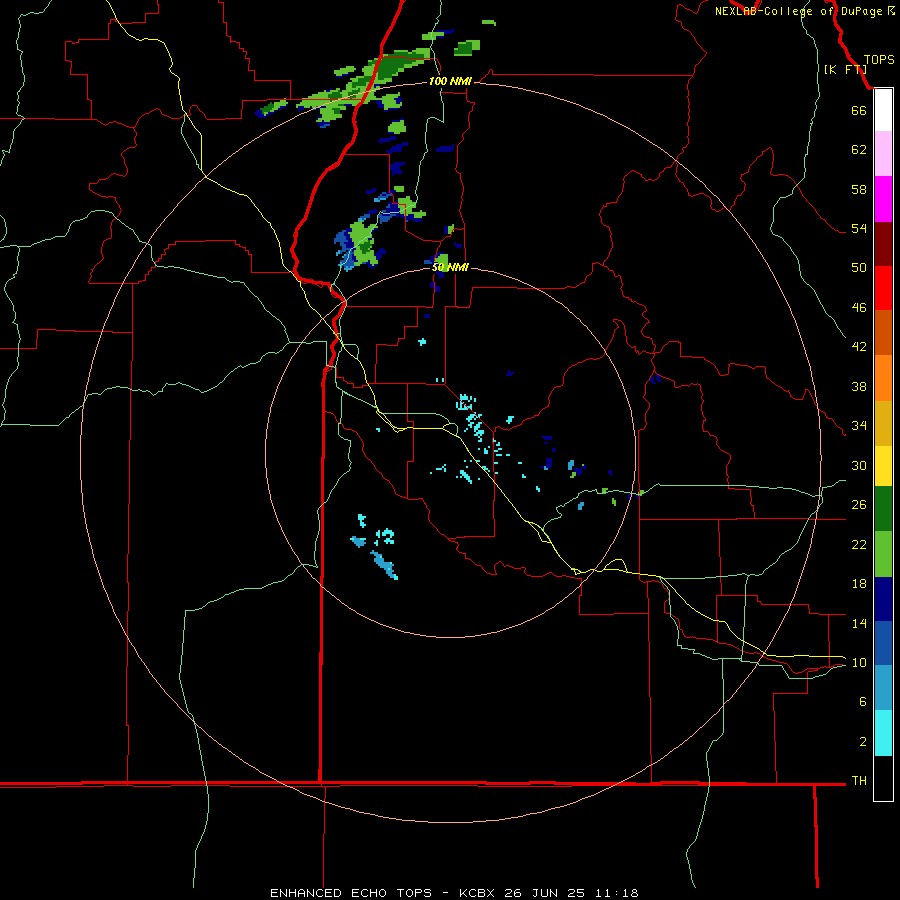Screen dimensions: 900x900
Task: Click the light pink swatch in the legend
Action: click(x=883, y=153)
